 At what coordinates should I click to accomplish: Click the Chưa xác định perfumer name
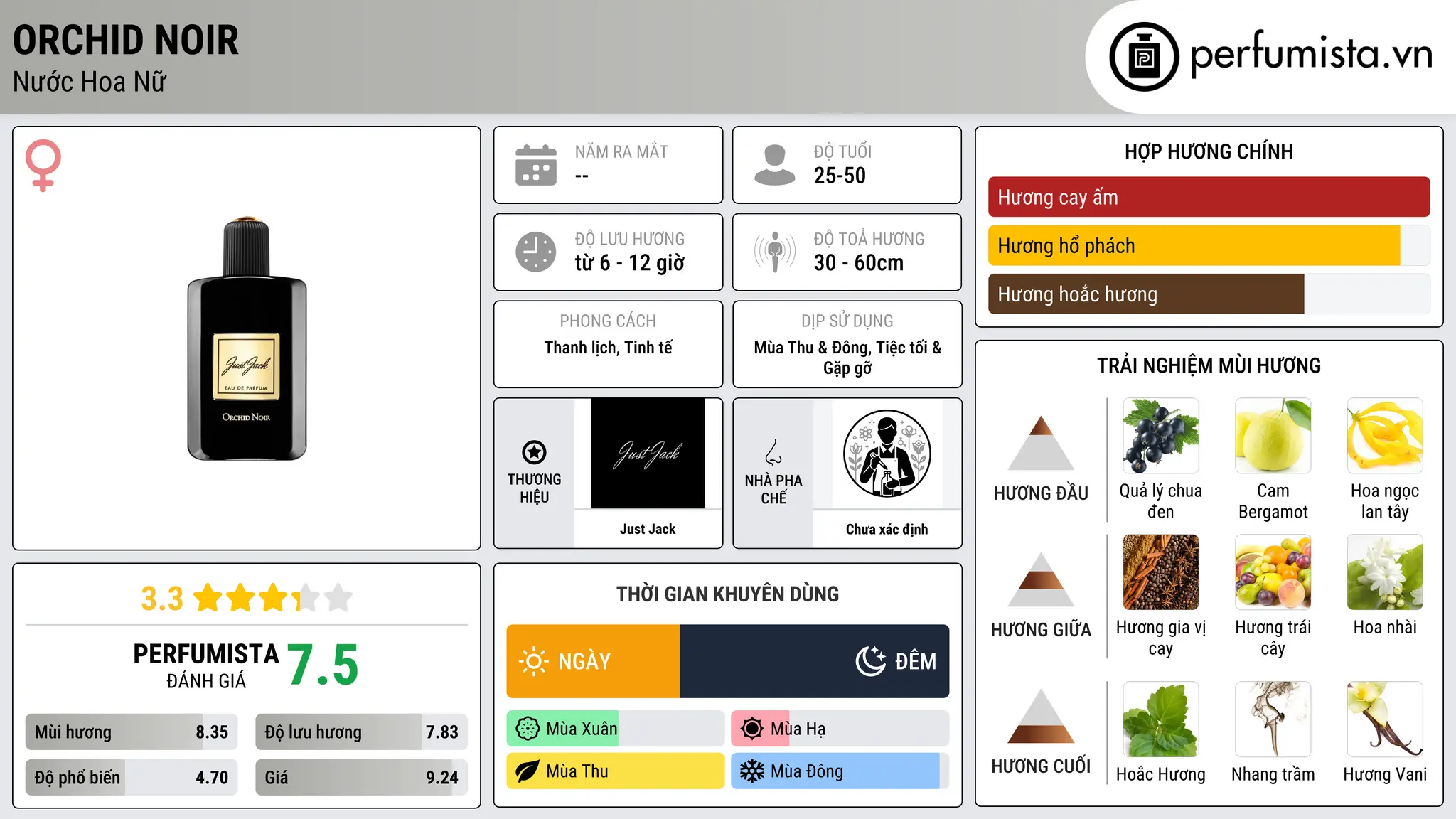pos(887,529)
